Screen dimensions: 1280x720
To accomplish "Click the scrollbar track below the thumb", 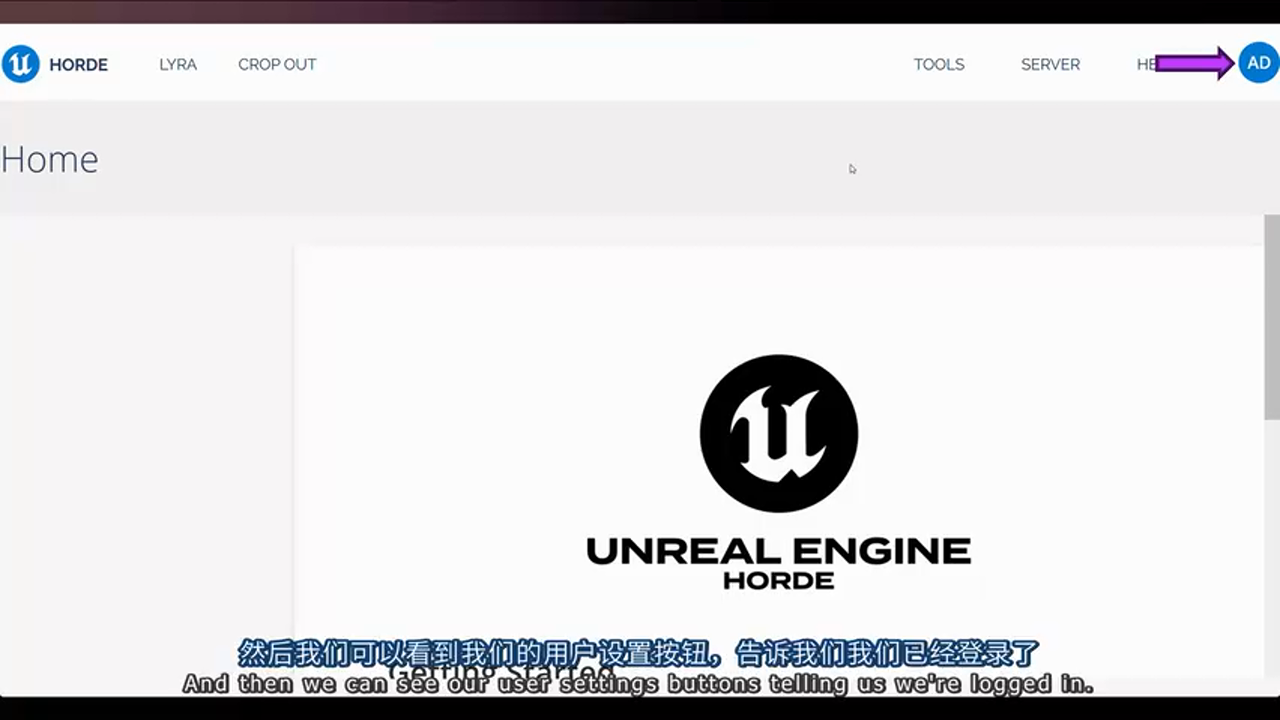I will pos(1271,550).
